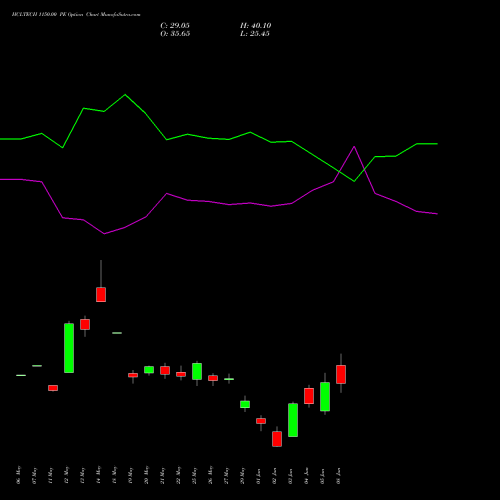The image size is (500, 500).
Task: Click the red candle above 14 May
Action: 101,295
